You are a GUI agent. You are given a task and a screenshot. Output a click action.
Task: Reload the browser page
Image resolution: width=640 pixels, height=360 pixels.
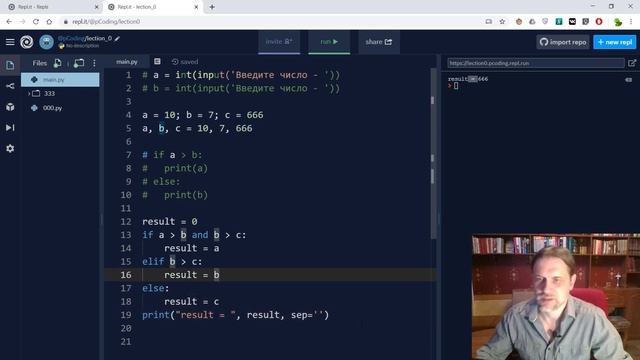[x=36, y=22]
